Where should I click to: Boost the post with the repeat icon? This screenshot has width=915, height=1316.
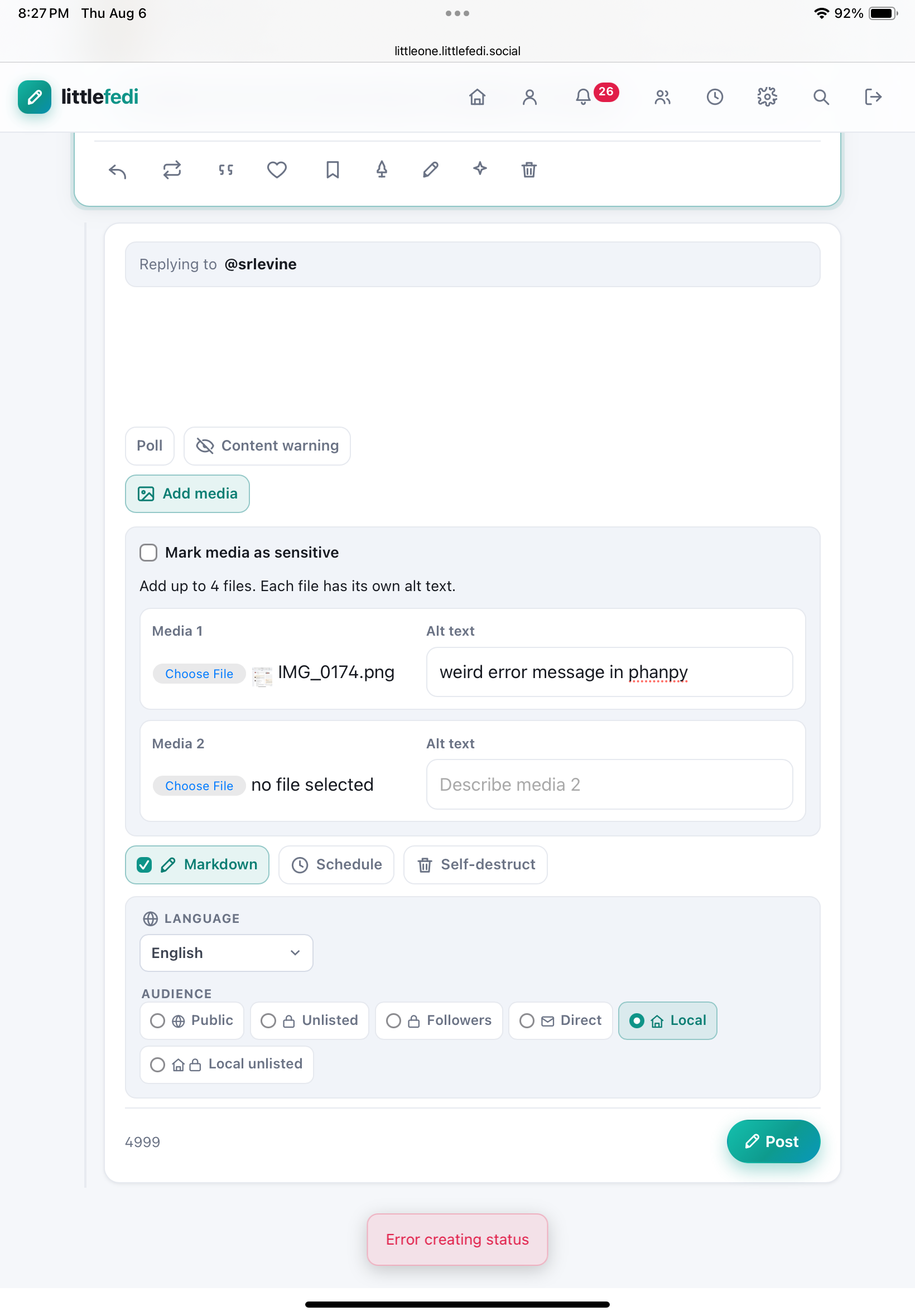[171, 170]
